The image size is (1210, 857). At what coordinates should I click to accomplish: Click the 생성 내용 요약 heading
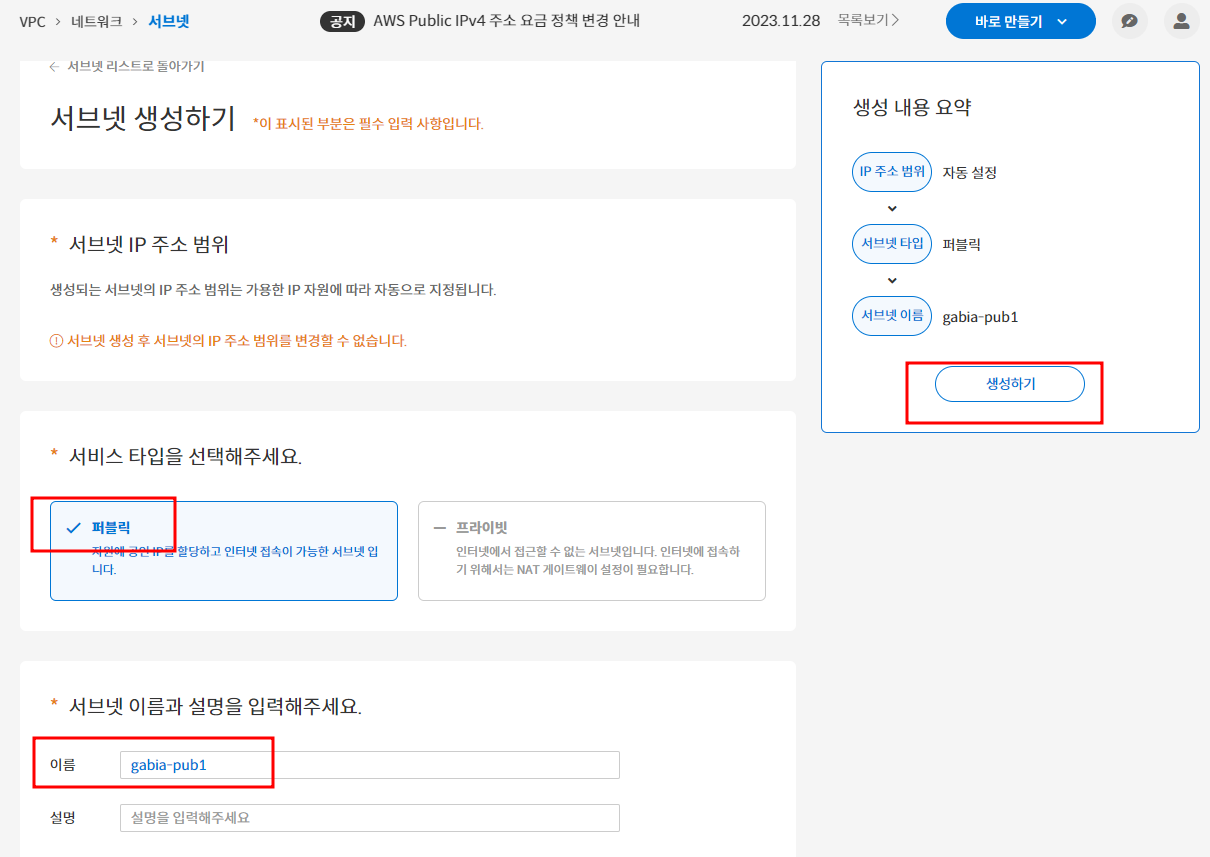tap(912, 108)
